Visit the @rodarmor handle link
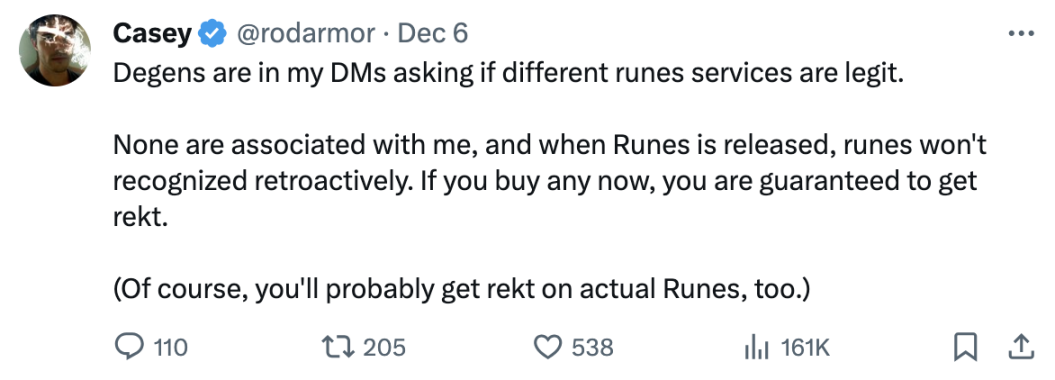Viewport: 1055px width, 380px height. (303, 34)
